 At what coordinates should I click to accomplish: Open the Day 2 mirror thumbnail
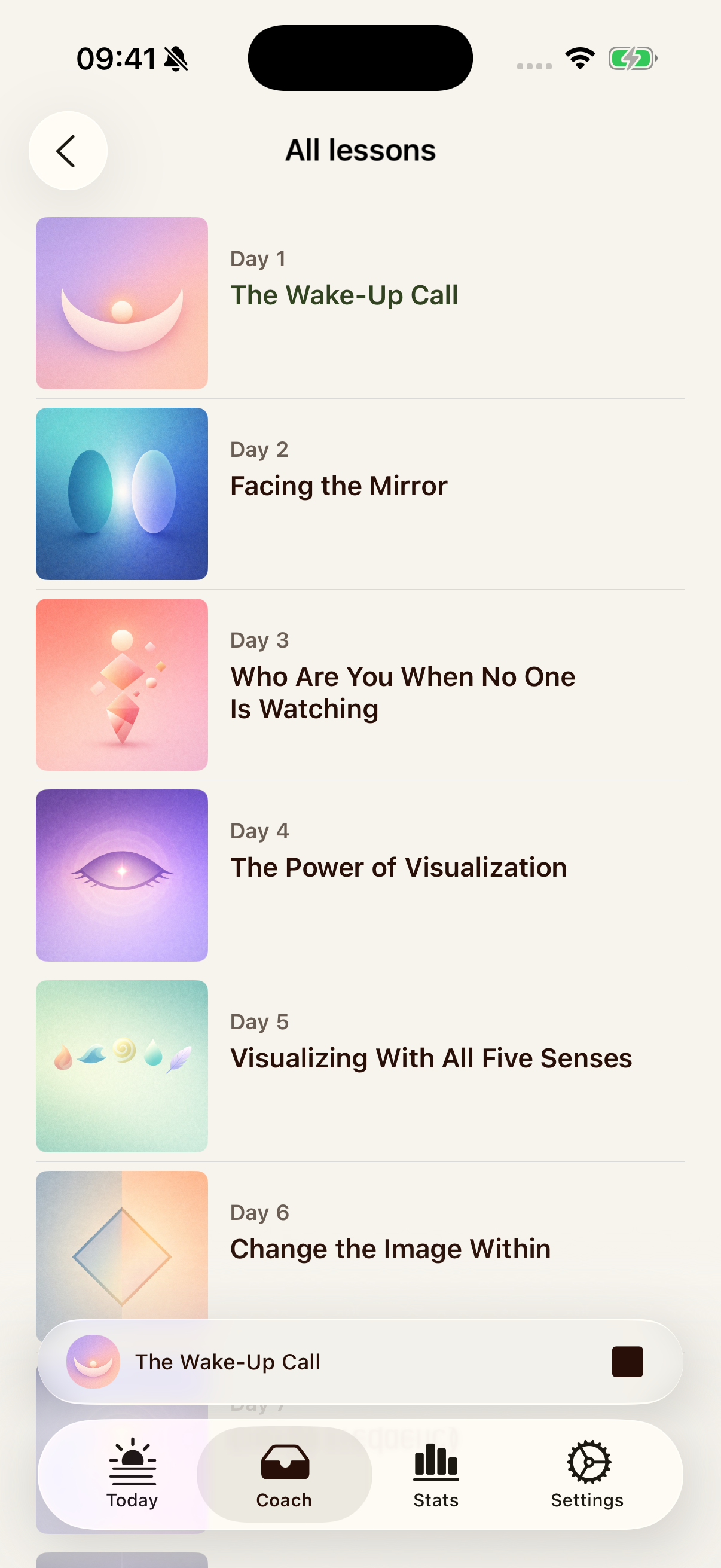click(x=122, y=493)
